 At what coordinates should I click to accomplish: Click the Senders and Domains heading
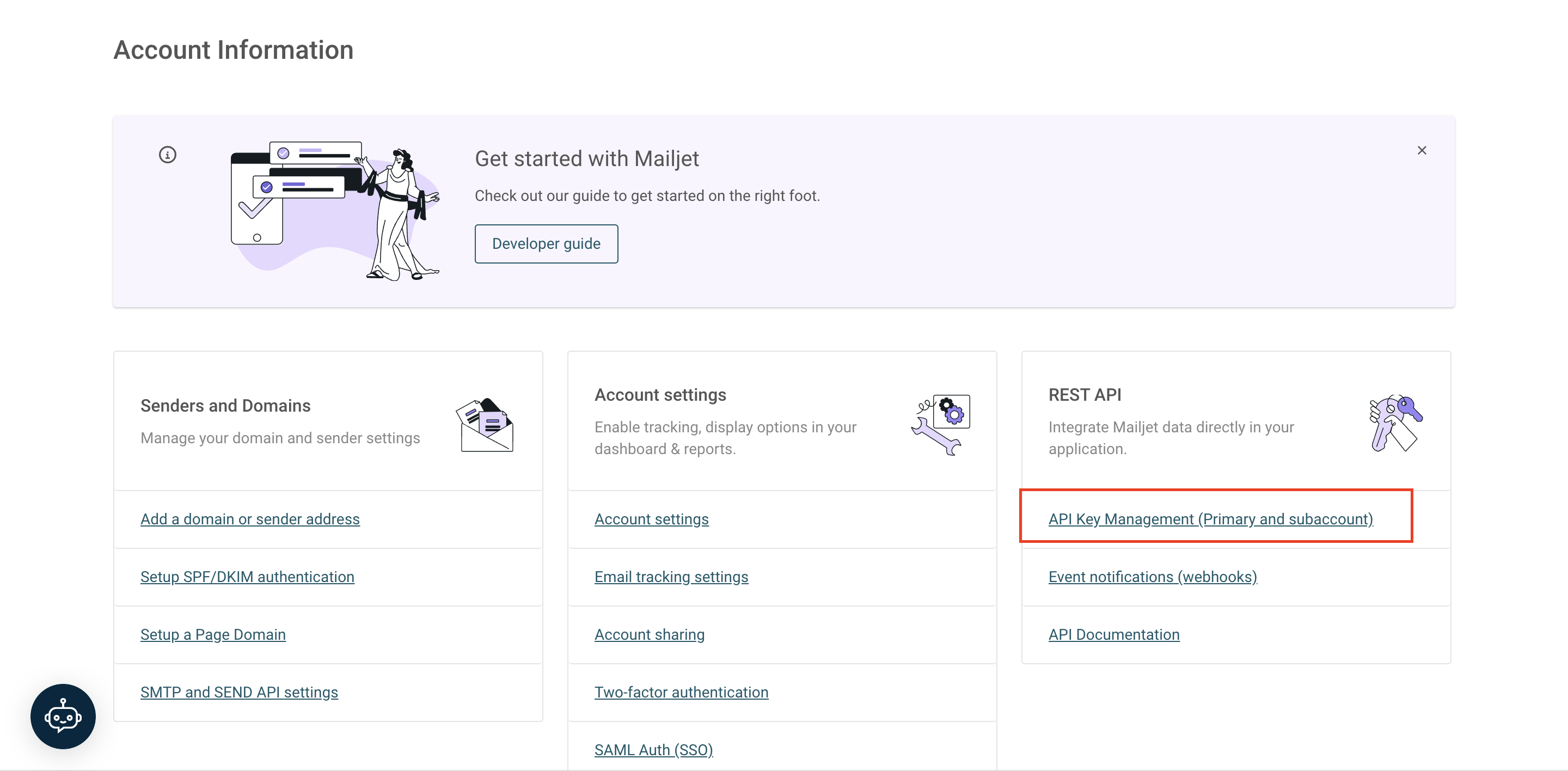(225, 406)
